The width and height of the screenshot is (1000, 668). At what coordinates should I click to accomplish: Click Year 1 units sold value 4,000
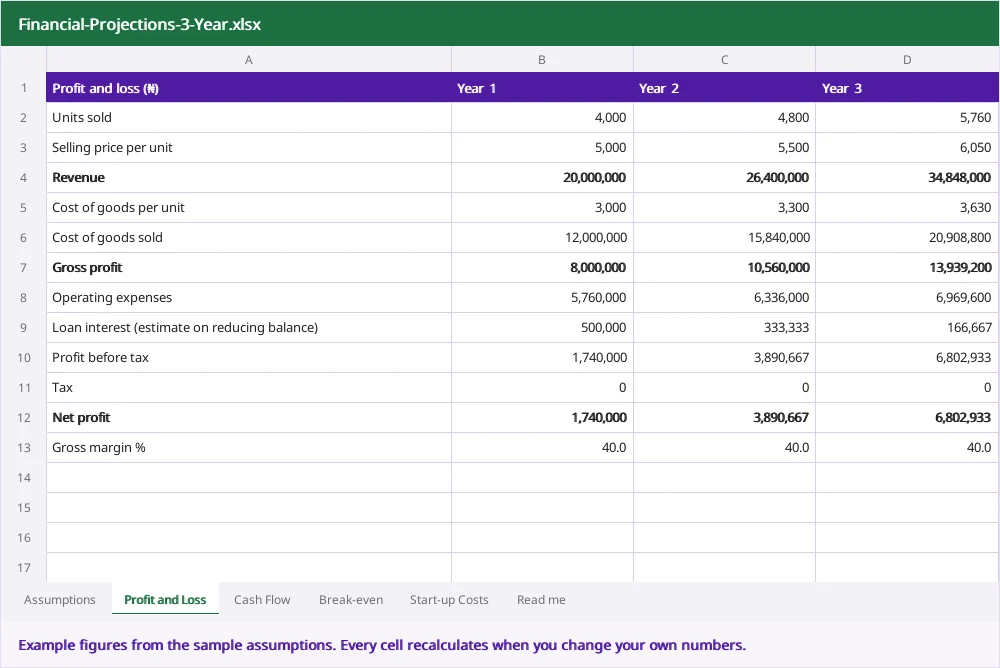coord(542,117)
